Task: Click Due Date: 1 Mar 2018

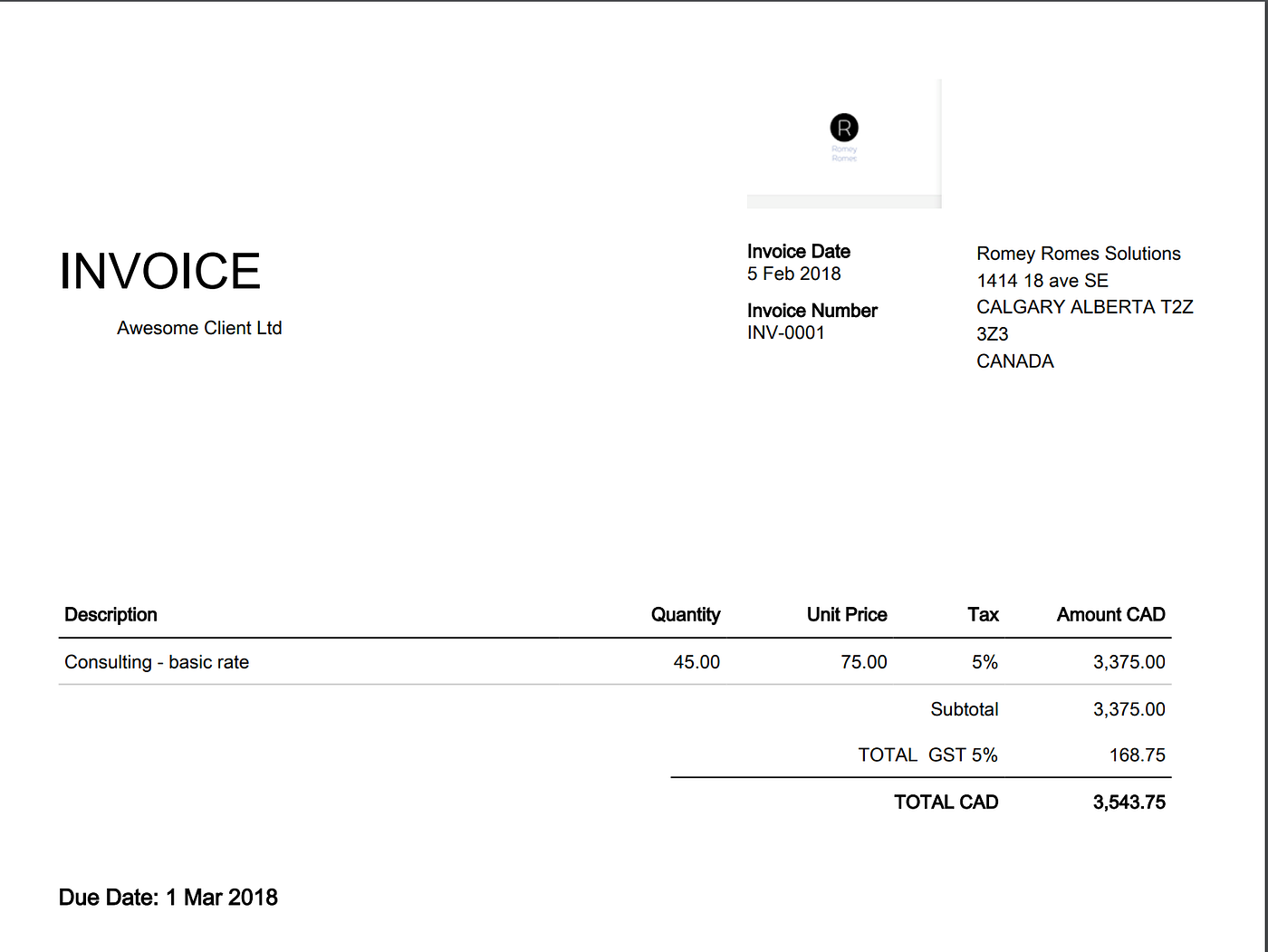Action: (168, 898)
